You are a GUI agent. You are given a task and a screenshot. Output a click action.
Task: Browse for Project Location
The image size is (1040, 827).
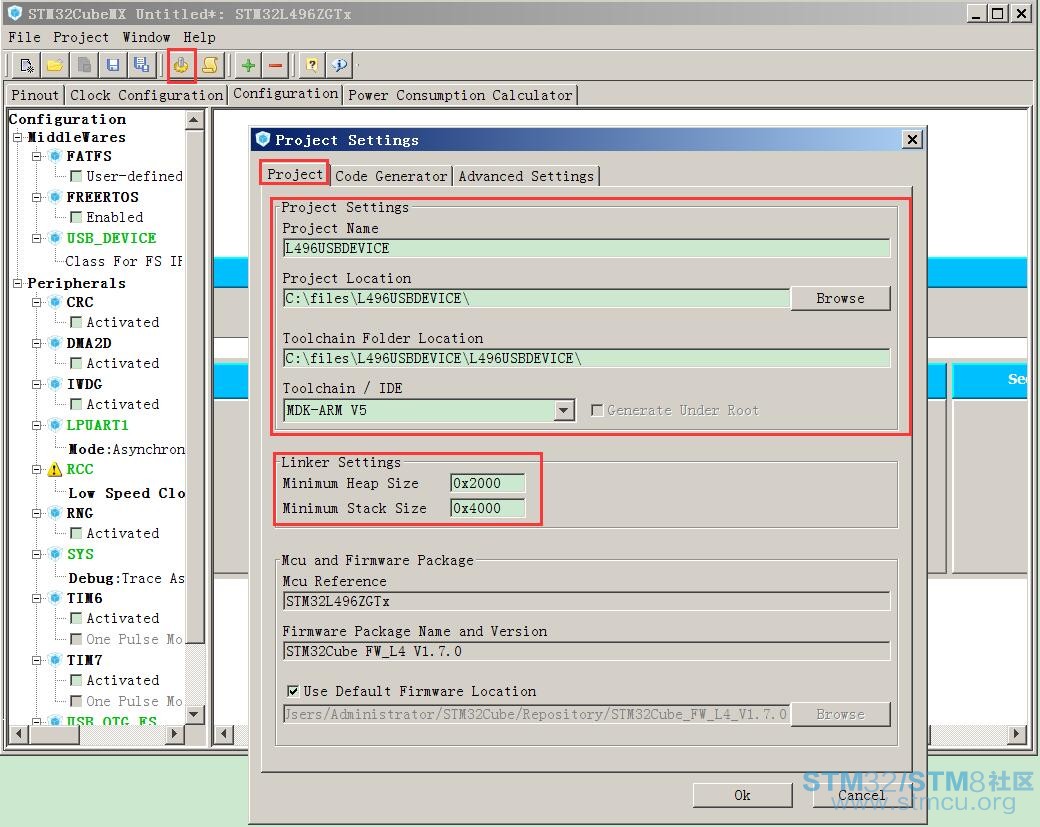click(x=840, y=298)
